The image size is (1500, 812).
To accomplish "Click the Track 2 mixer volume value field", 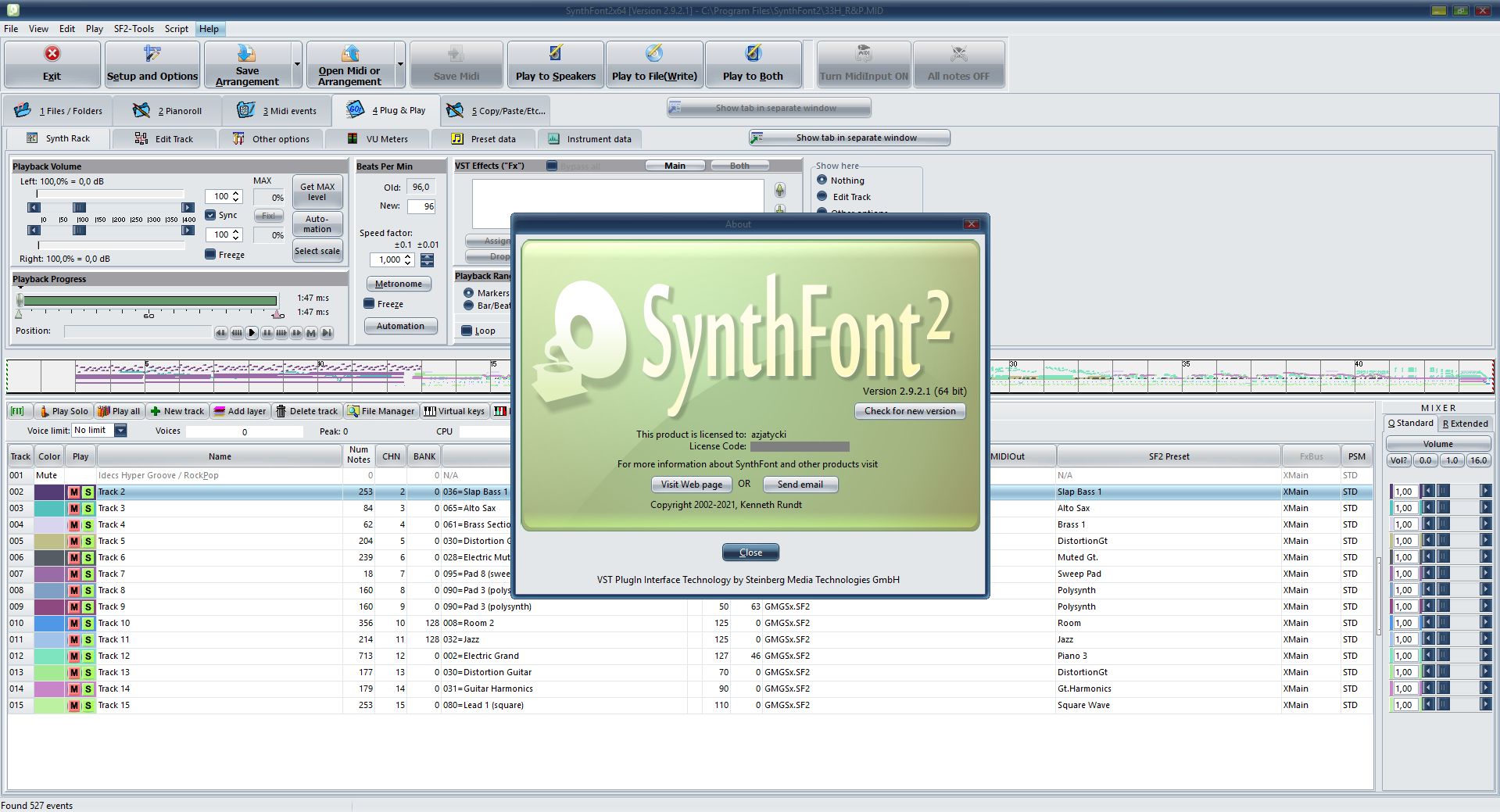I will tap(1405, 492).
